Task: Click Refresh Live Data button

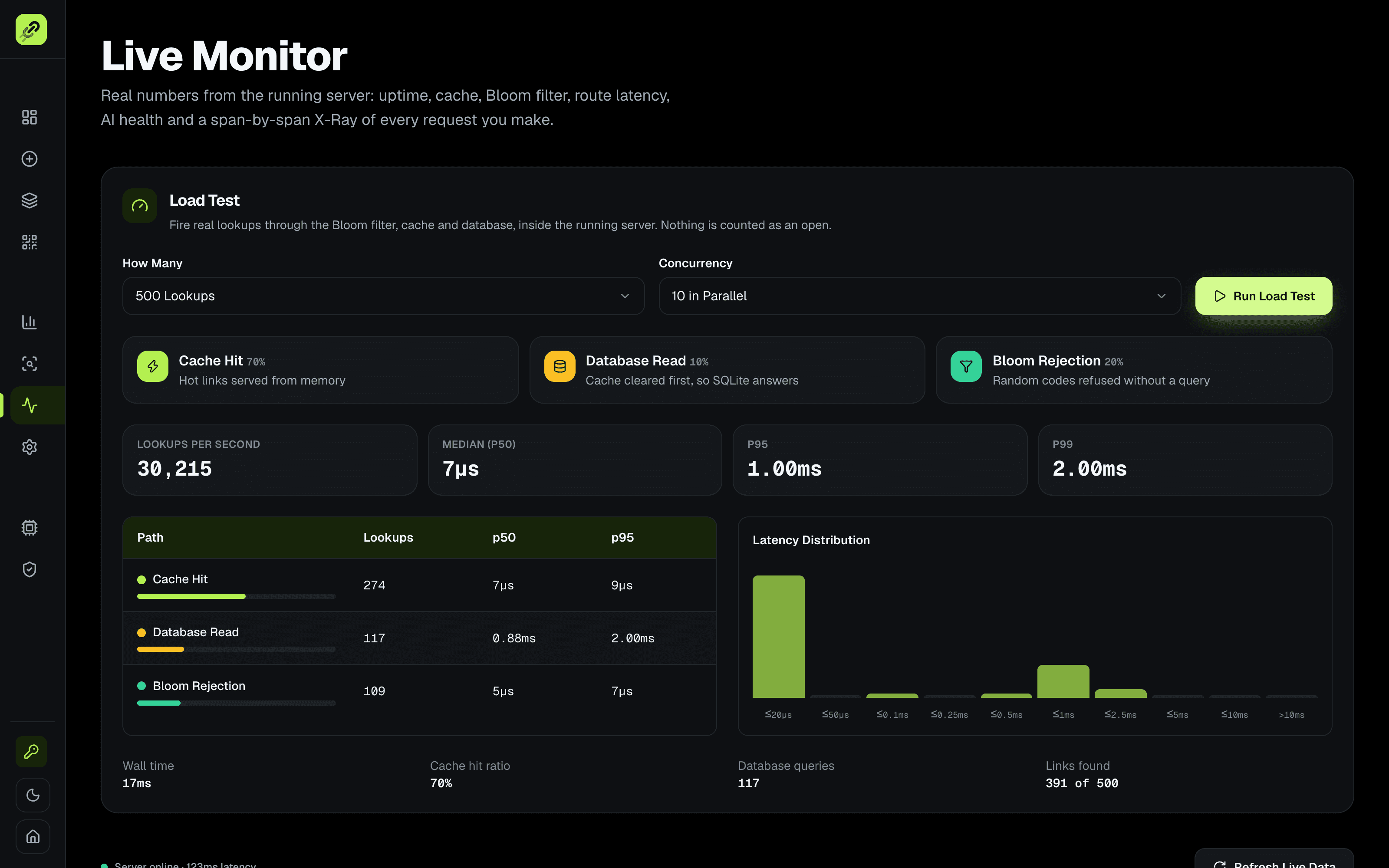Action: (x=1274, y=859)
